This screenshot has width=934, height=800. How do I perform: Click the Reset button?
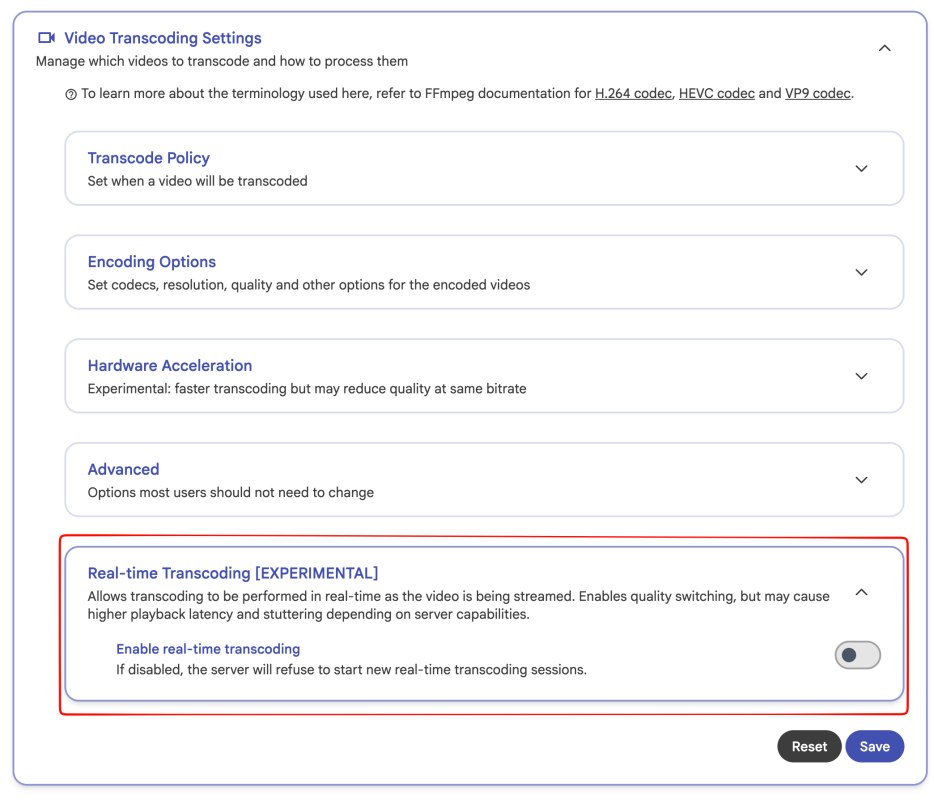(809, 746)
